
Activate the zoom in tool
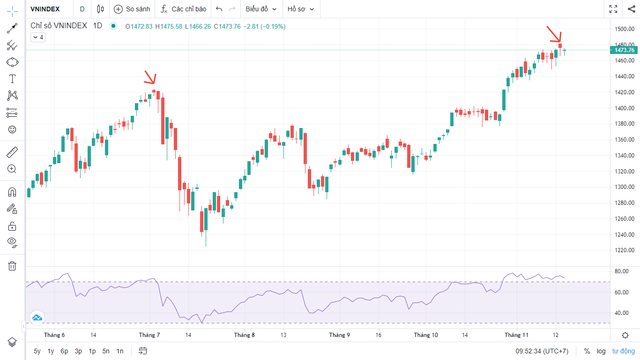click(x=12, y=169)
